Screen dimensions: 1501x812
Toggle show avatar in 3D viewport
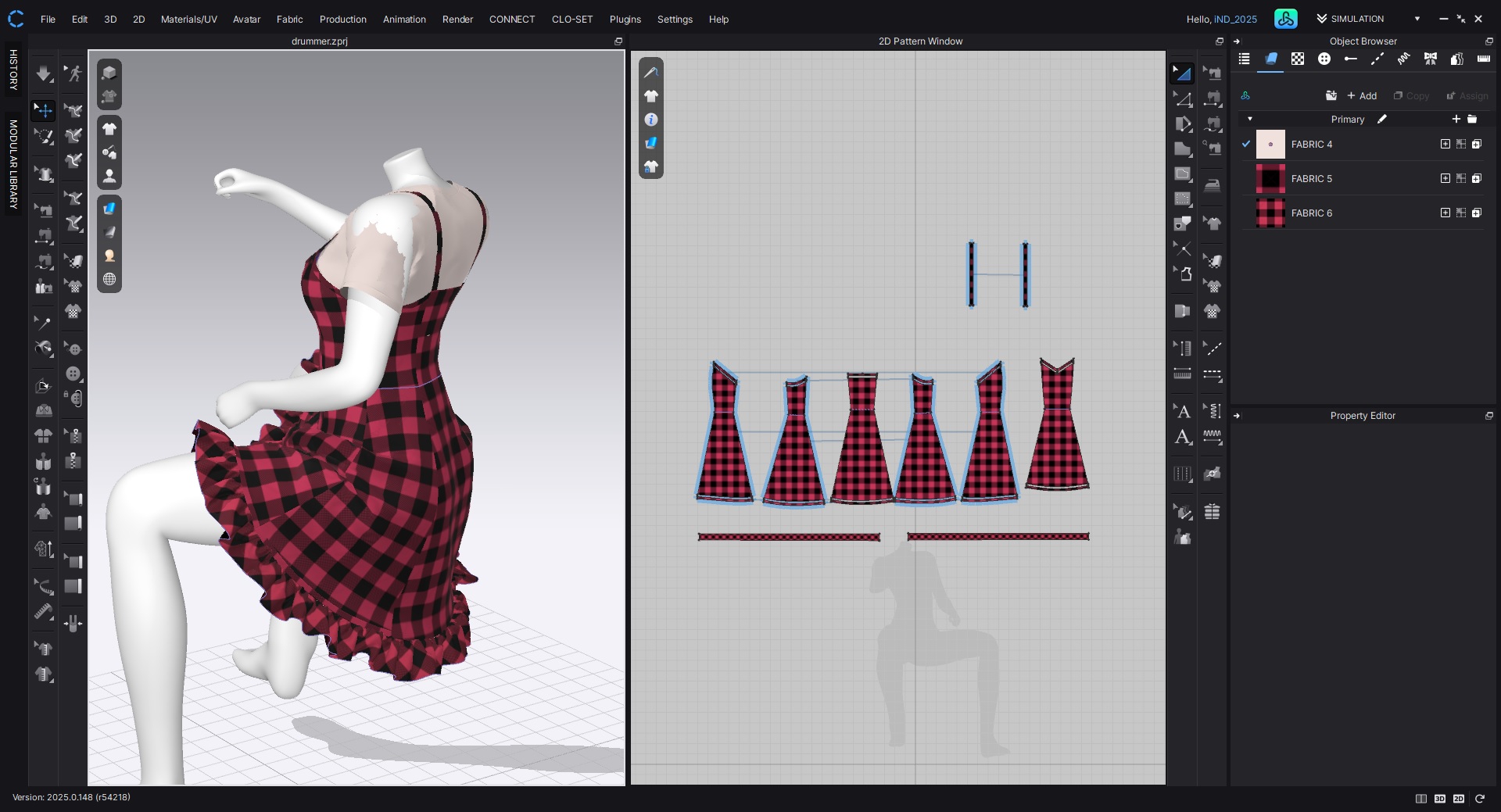click(109, 176)
